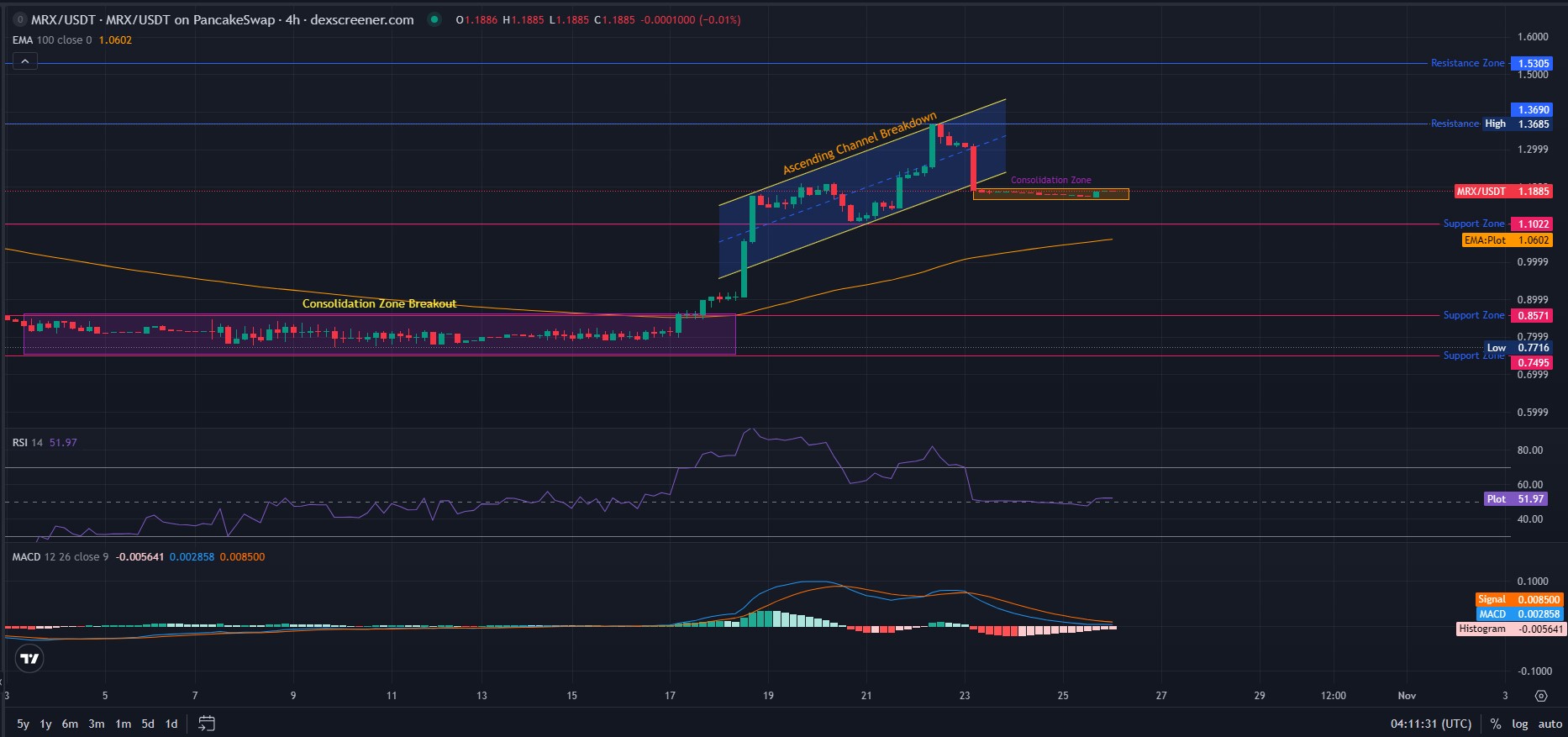Click the 0.7495 support price label
1568x737 pixels.
(x=1531, y=362)
